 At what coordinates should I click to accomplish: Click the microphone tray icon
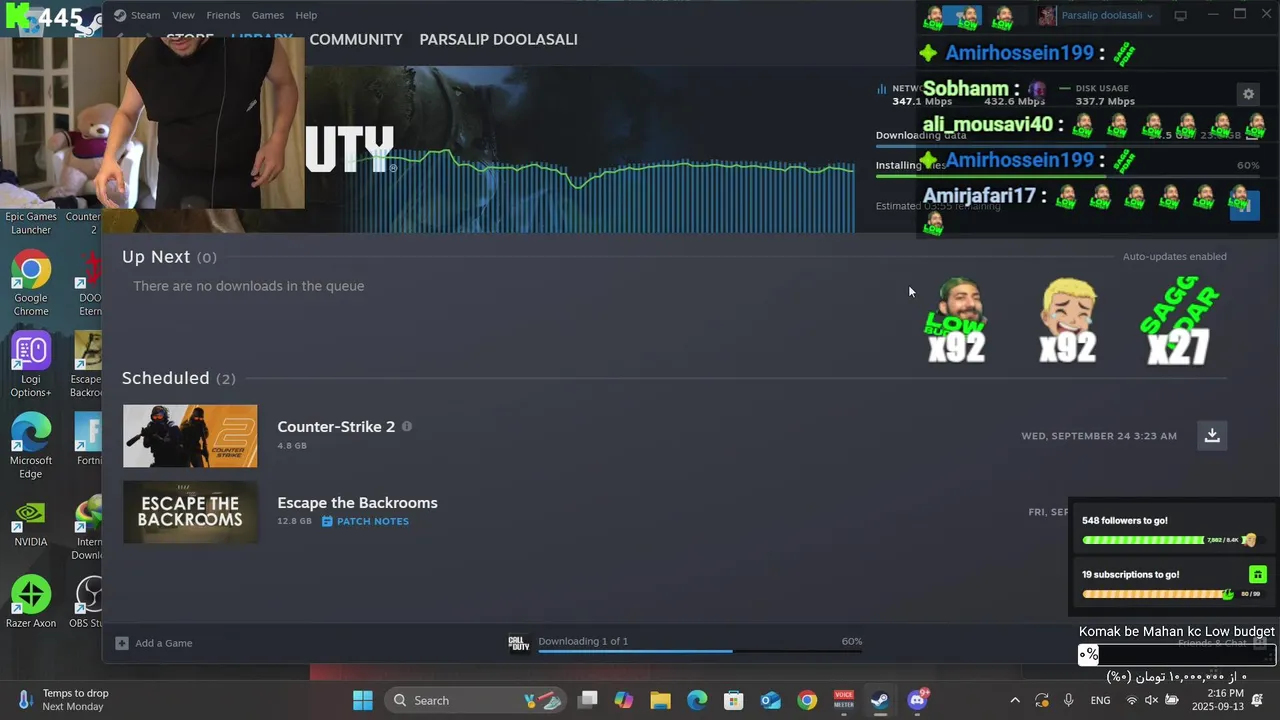(1069, 700)
